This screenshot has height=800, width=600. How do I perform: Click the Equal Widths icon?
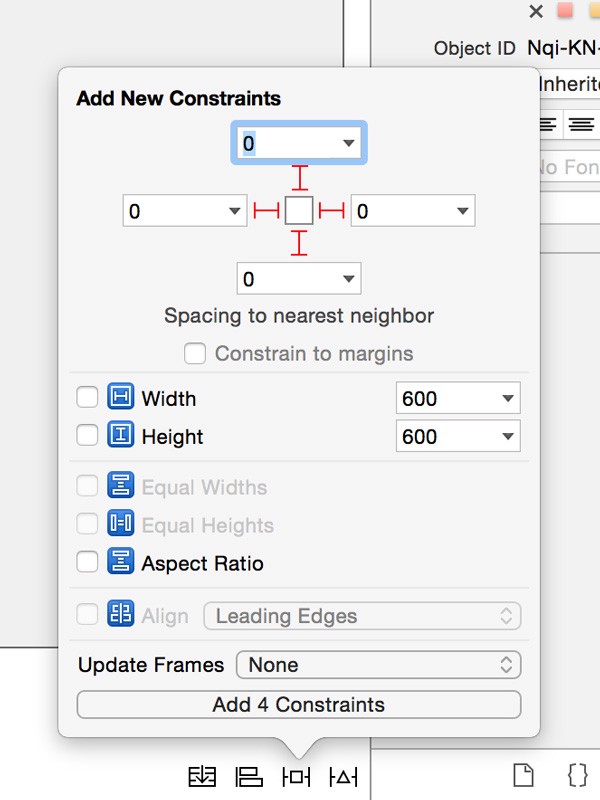click(120, 485)
